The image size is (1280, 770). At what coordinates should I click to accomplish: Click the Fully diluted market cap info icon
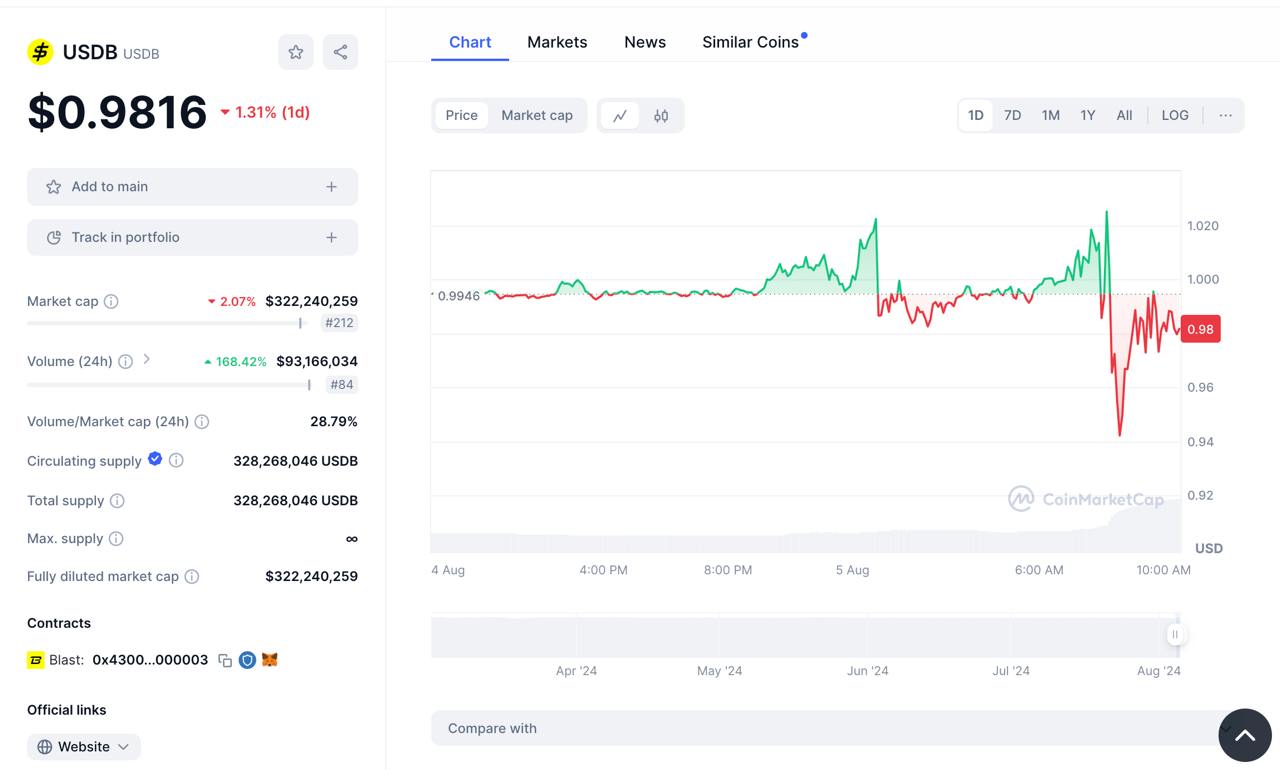(x=192, y=577)
